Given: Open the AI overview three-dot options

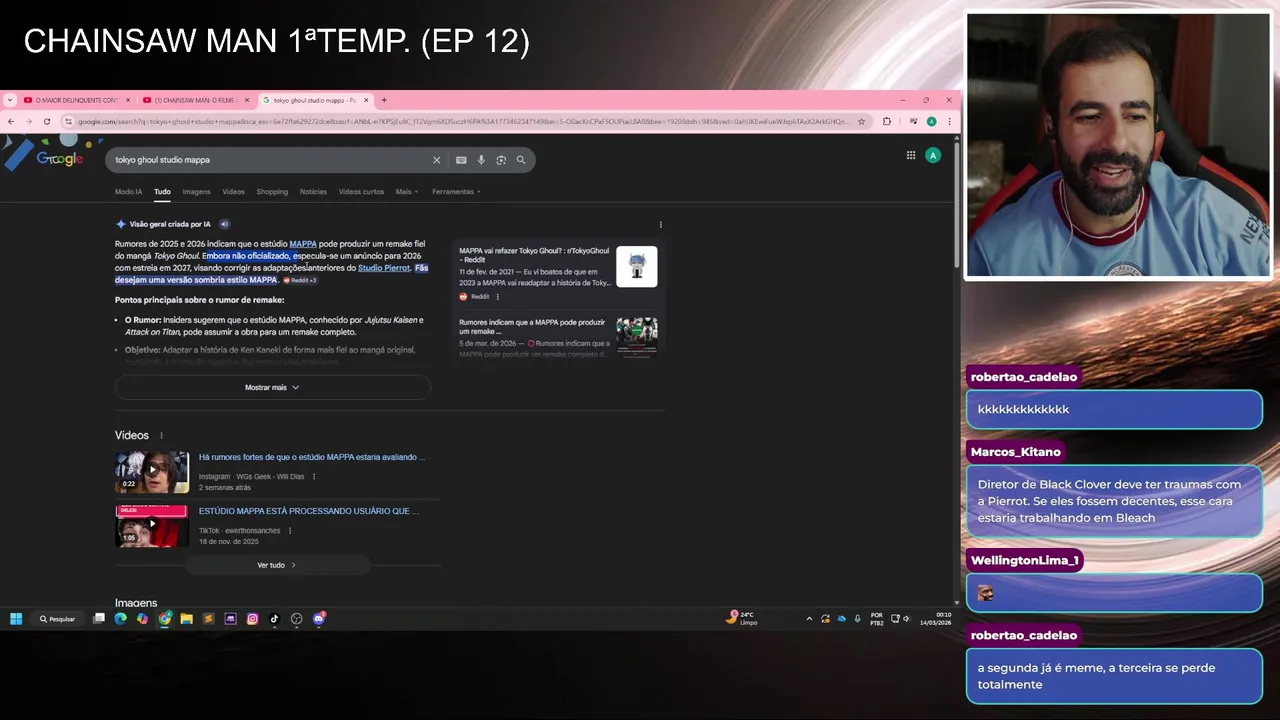Looking at the screenshot, I should (x=660, y=224).
